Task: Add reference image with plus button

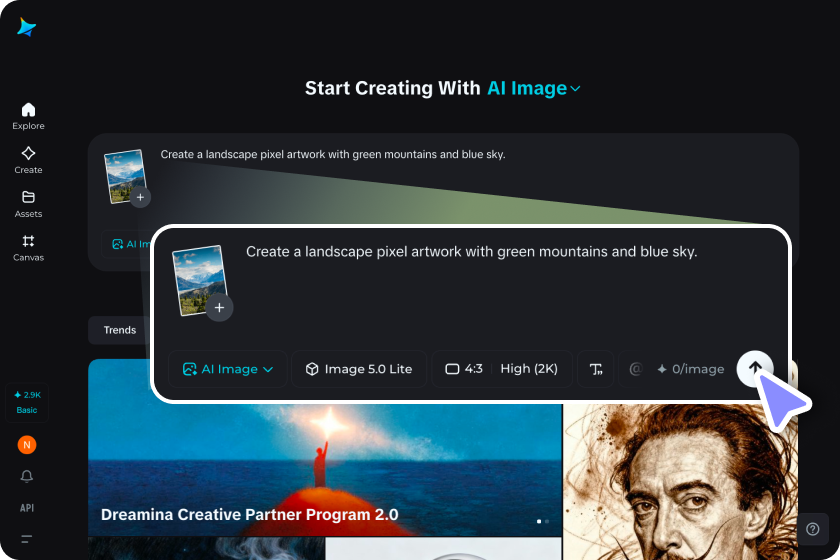Action: pyautogui.click(x=219, y=308)
